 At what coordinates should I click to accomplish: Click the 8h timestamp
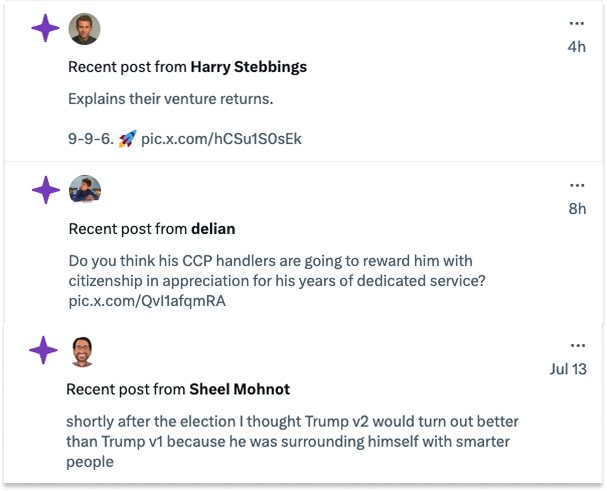click(x=576, y=209)
